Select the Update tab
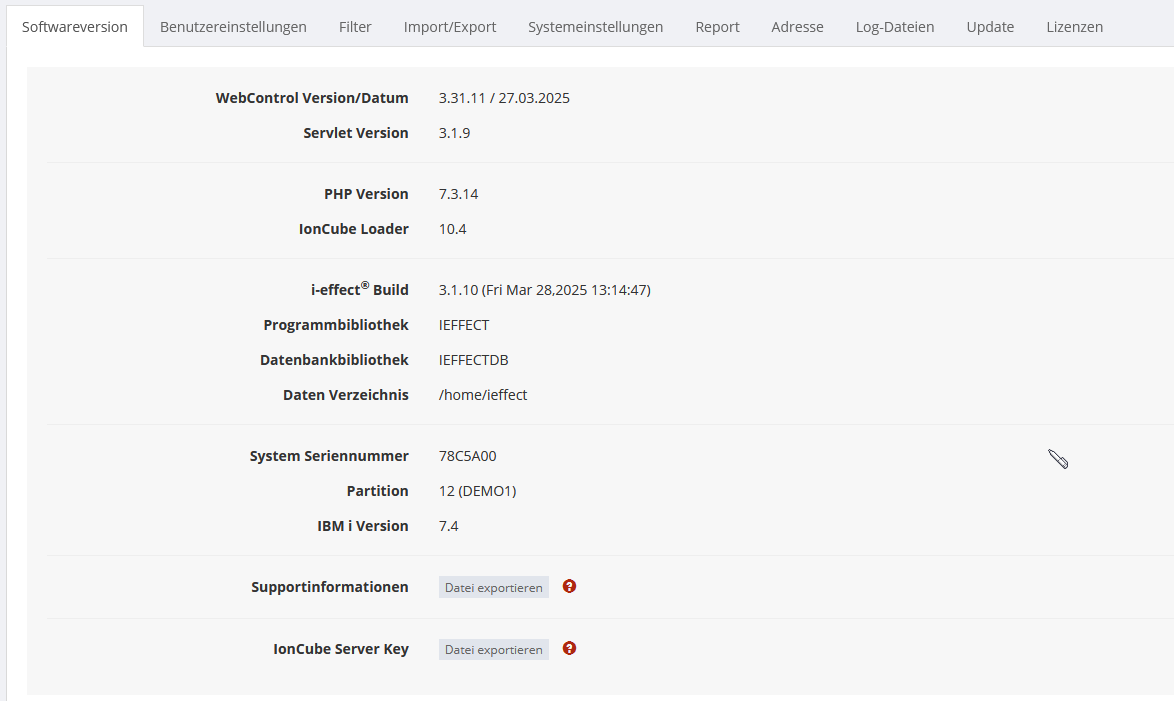 click(x=990, y=27)
